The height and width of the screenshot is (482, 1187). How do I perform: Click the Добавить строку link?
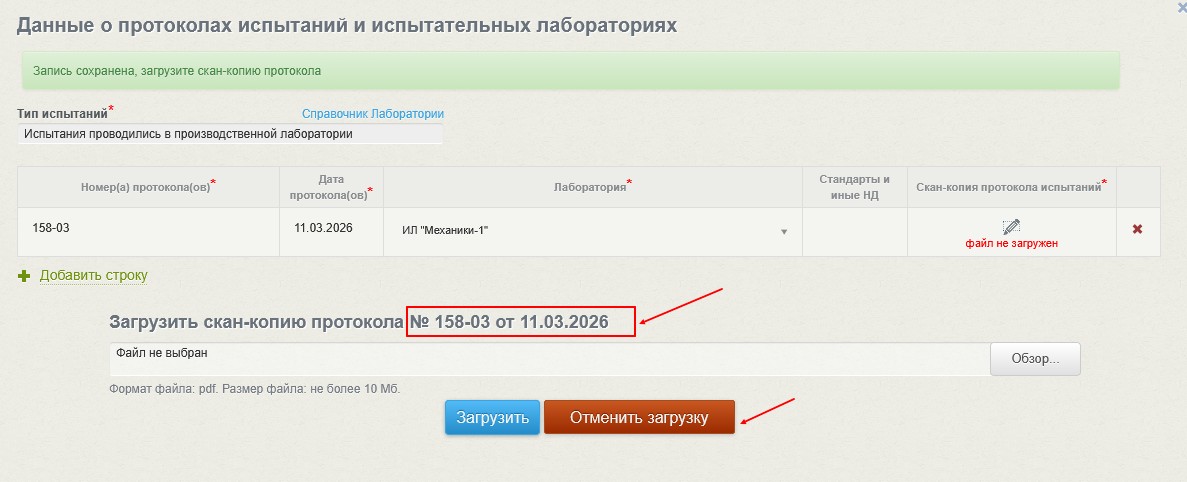(x=93, y=275)
